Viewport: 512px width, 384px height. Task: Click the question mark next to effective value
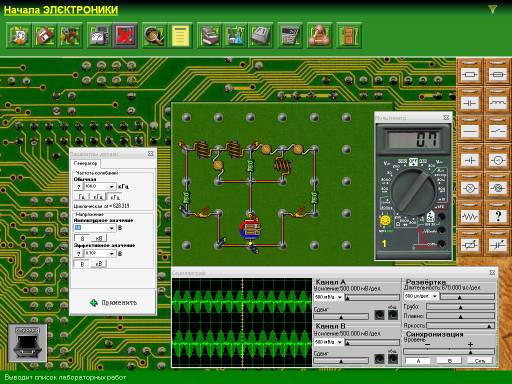pos(79,254)
